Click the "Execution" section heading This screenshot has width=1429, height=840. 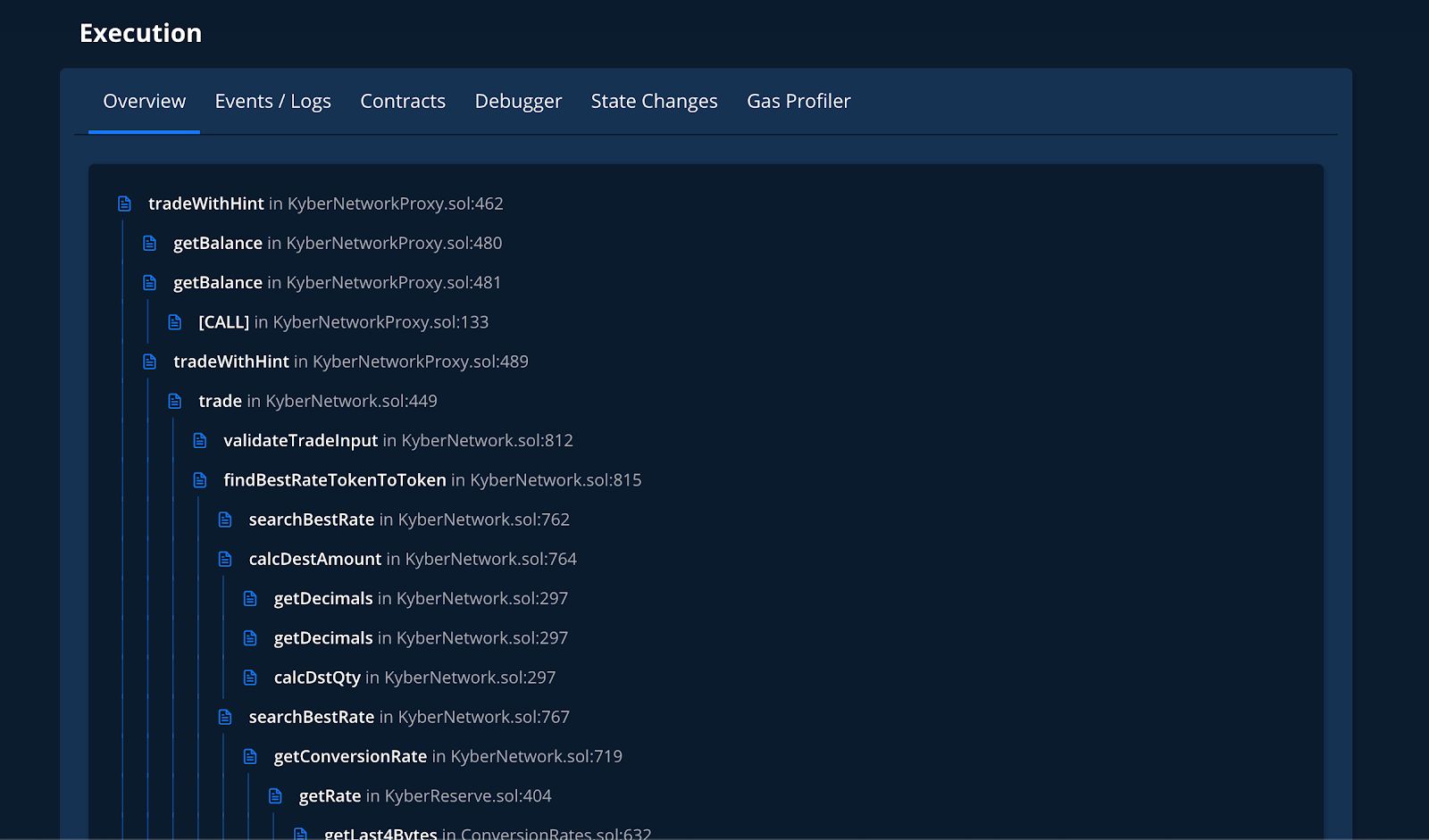[x=141, y=33]
